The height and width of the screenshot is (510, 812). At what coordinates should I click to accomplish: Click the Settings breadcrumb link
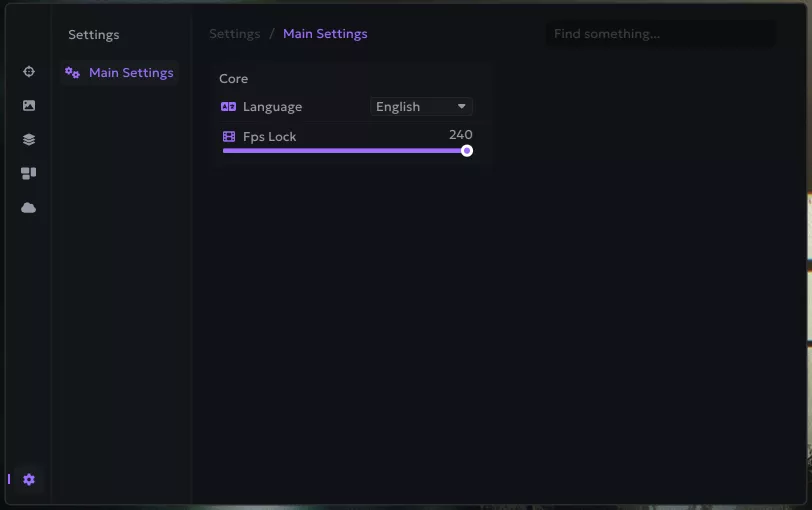click(x=234, y=34)
